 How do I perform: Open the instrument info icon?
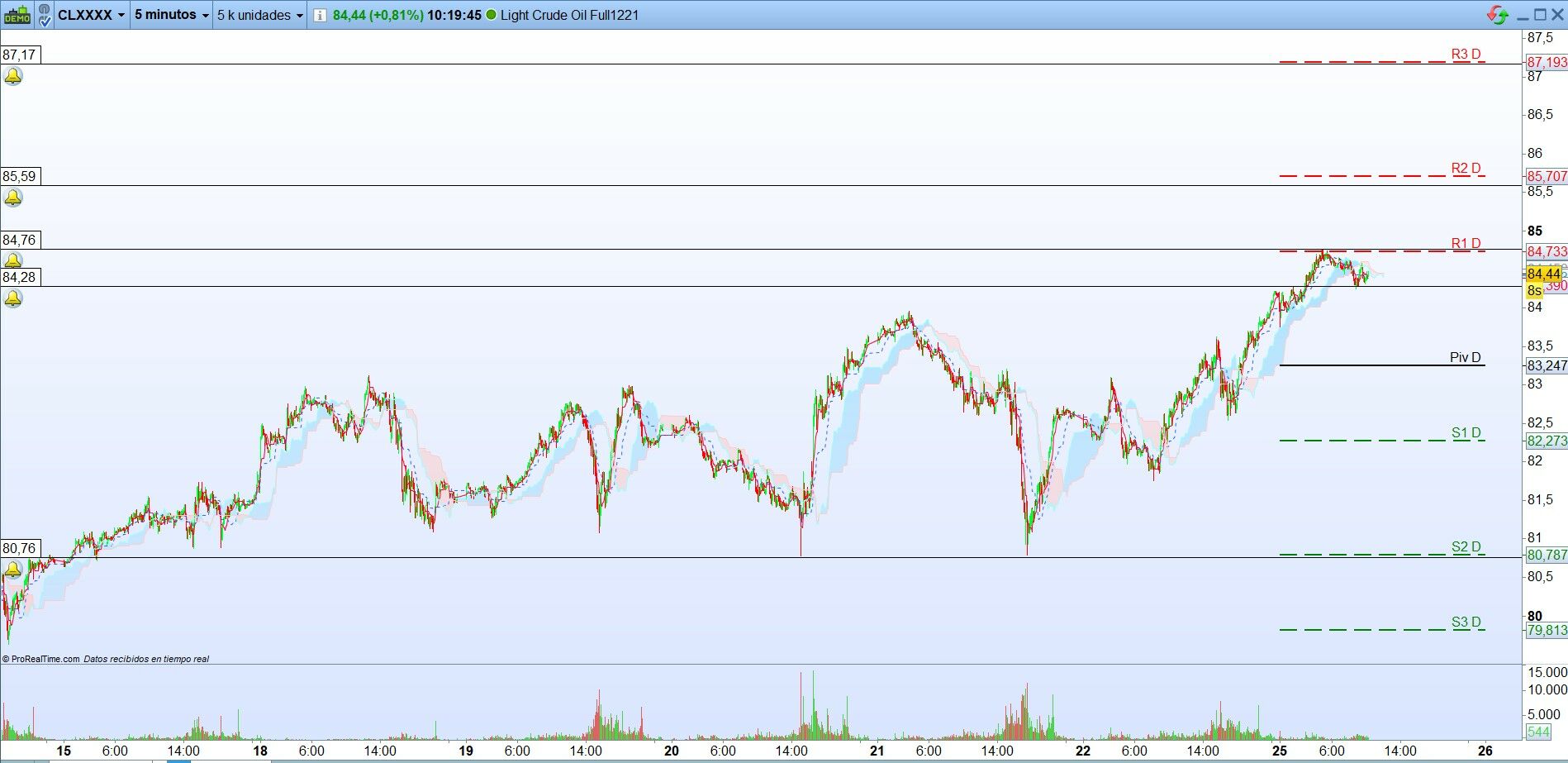tap(320, 15)
